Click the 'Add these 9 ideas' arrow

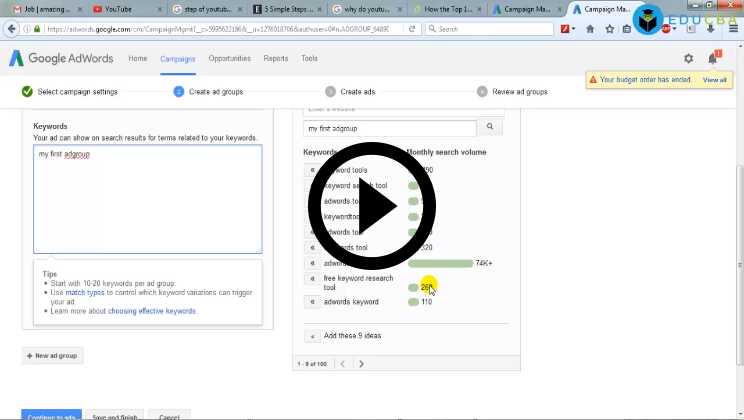click(x=313, y=336)
